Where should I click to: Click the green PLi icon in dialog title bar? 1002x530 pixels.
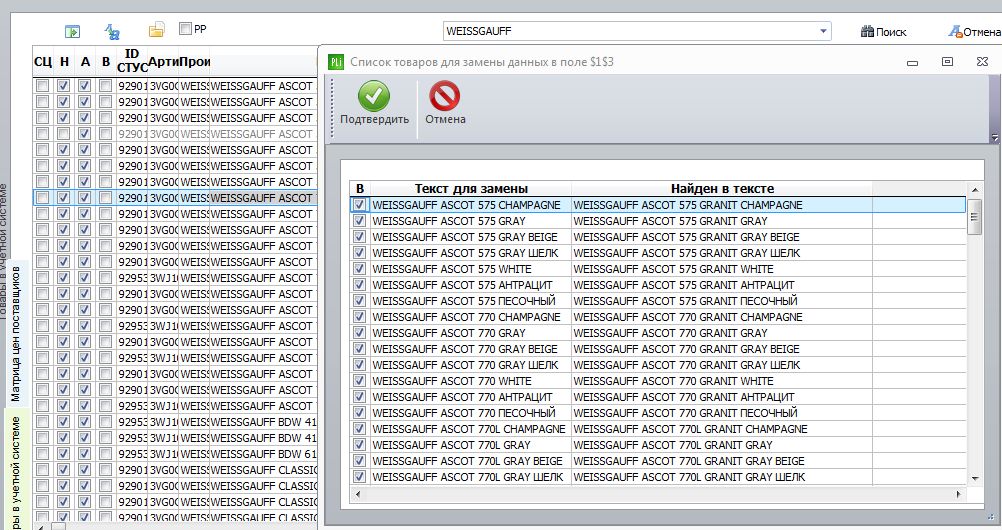pyautogui.click(x=336, y=62)
